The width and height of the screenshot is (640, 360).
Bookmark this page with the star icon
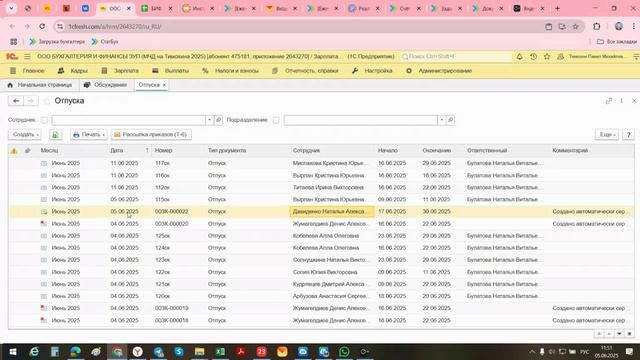pyautogui.click(x=576, y=27)
